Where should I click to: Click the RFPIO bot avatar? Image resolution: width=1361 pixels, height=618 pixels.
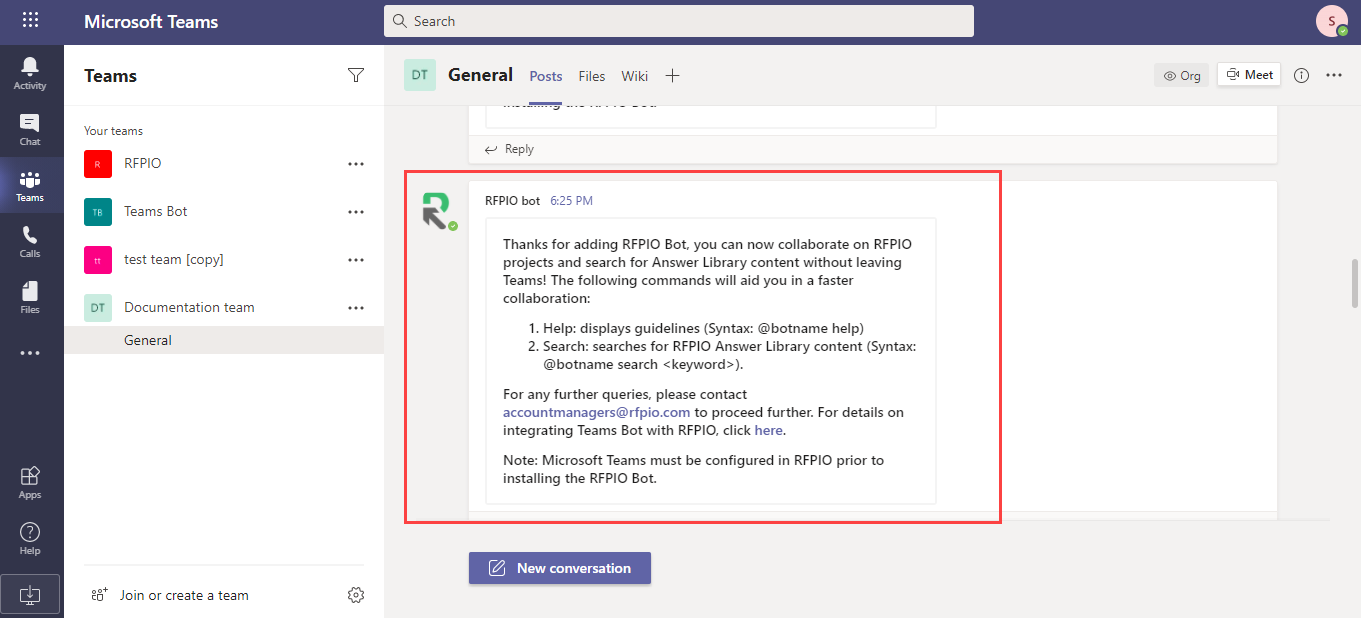tap(436, 211)
